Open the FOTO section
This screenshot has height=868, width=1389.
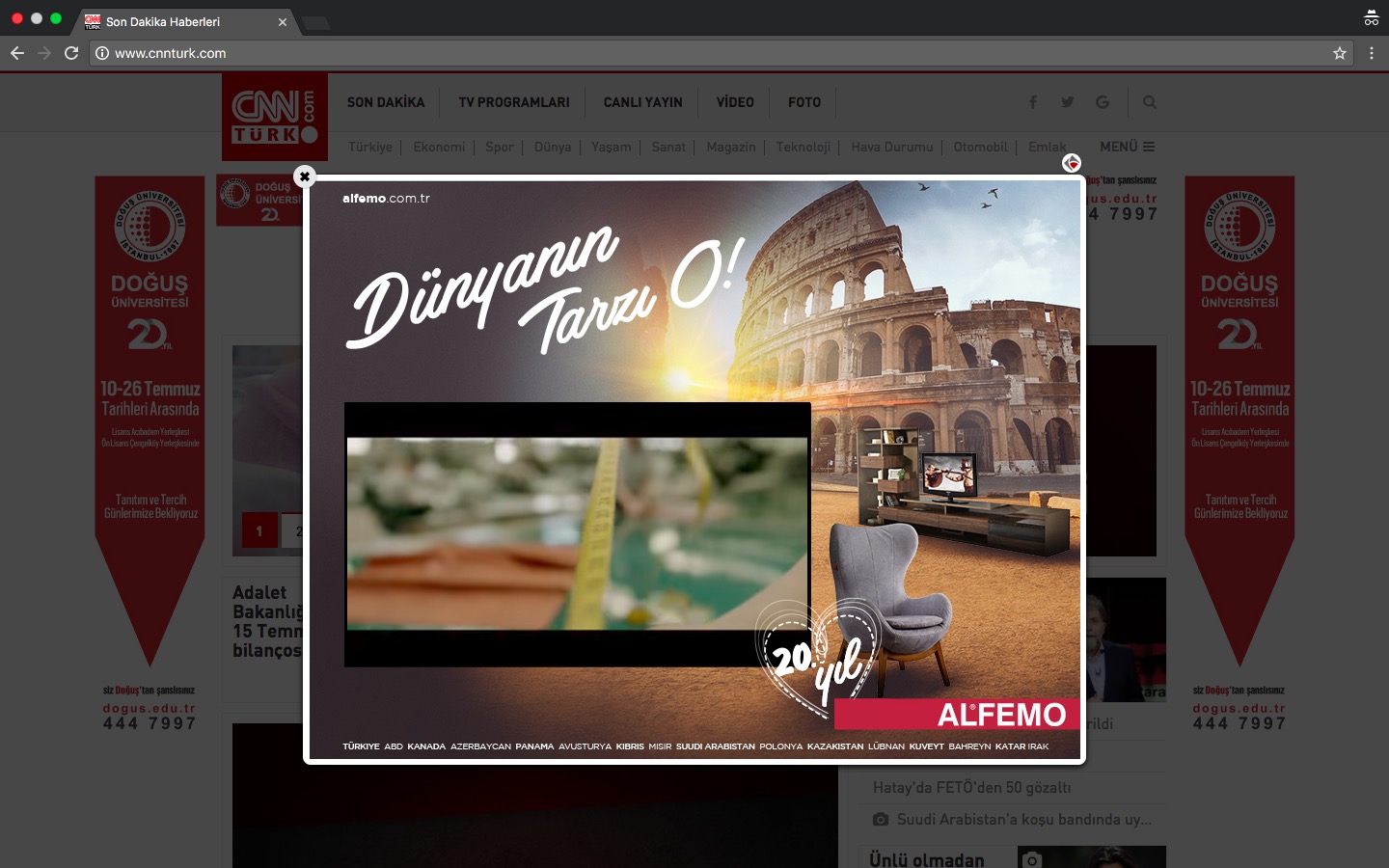pyautogui.click(x=804, y=102)
